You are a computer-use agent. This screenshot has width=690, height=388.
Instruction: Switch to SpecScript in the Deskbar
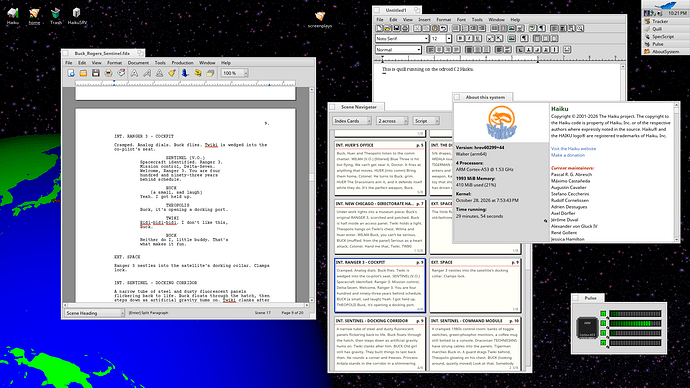click(x=665, y=37)
